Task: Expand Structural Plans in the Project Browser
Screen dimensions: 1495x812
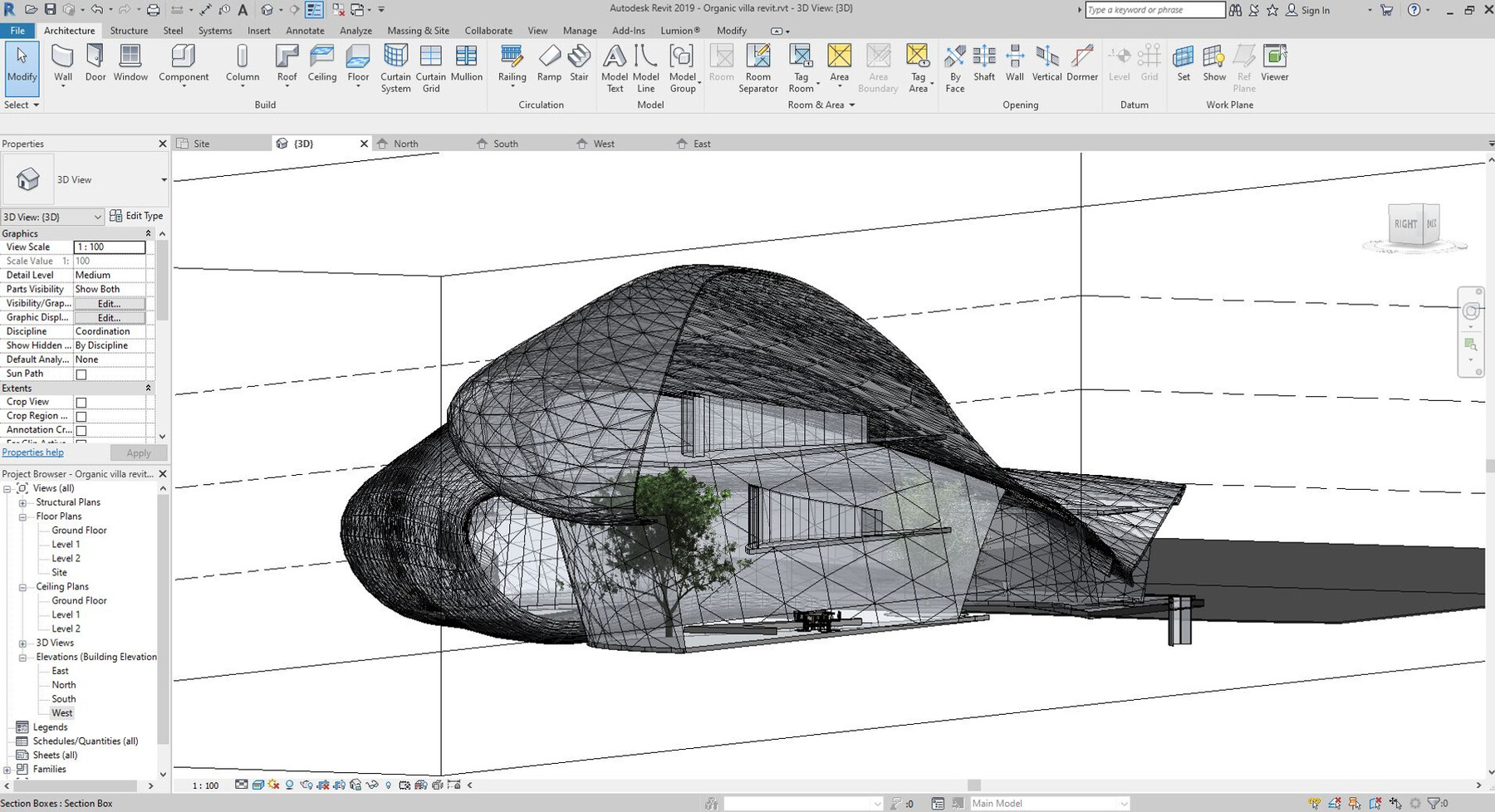Action: click(22, 501)
